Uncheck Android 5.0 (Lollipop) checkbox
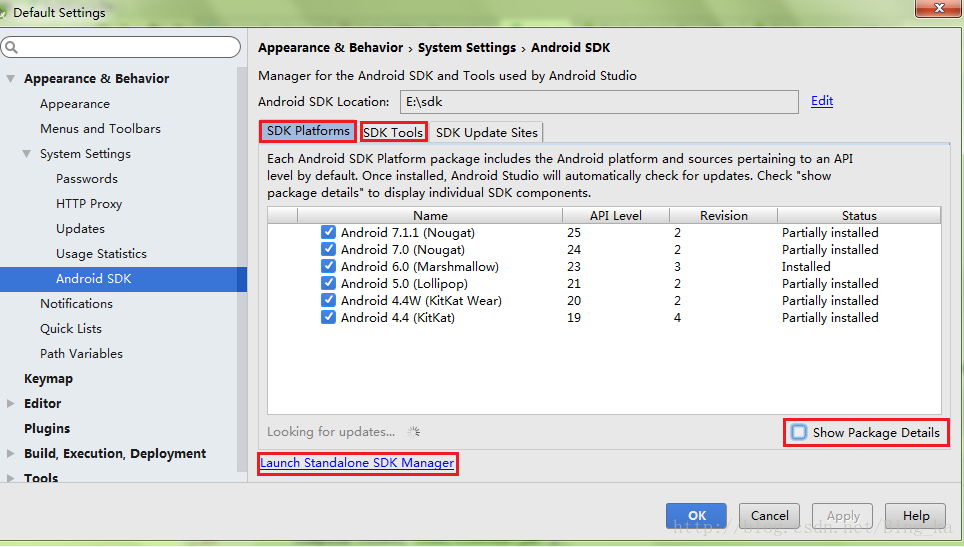Image resolution: width=964 pixels, height=547 pixels. (x=328, y=283)
